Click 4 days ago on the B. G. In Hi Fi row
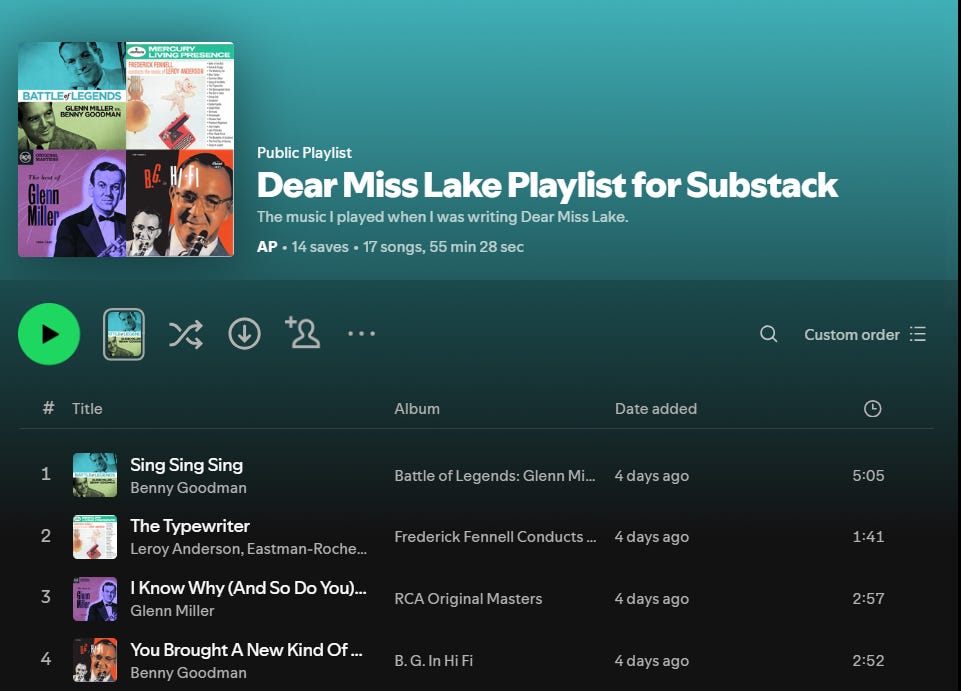 [x=651, y=661]
